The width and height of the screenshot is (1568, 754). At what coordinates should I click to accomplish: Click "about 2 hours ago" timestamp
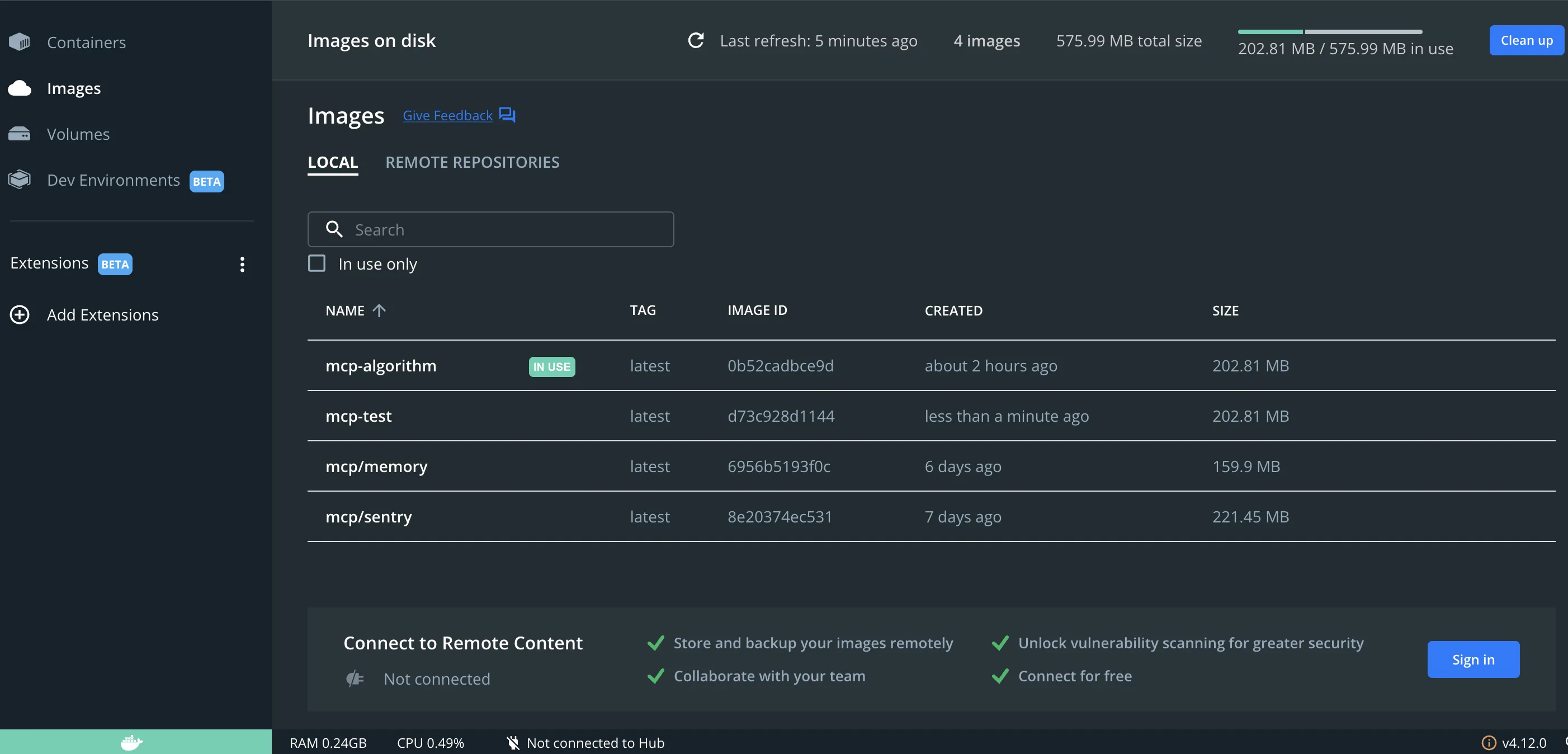coord(991,366)
